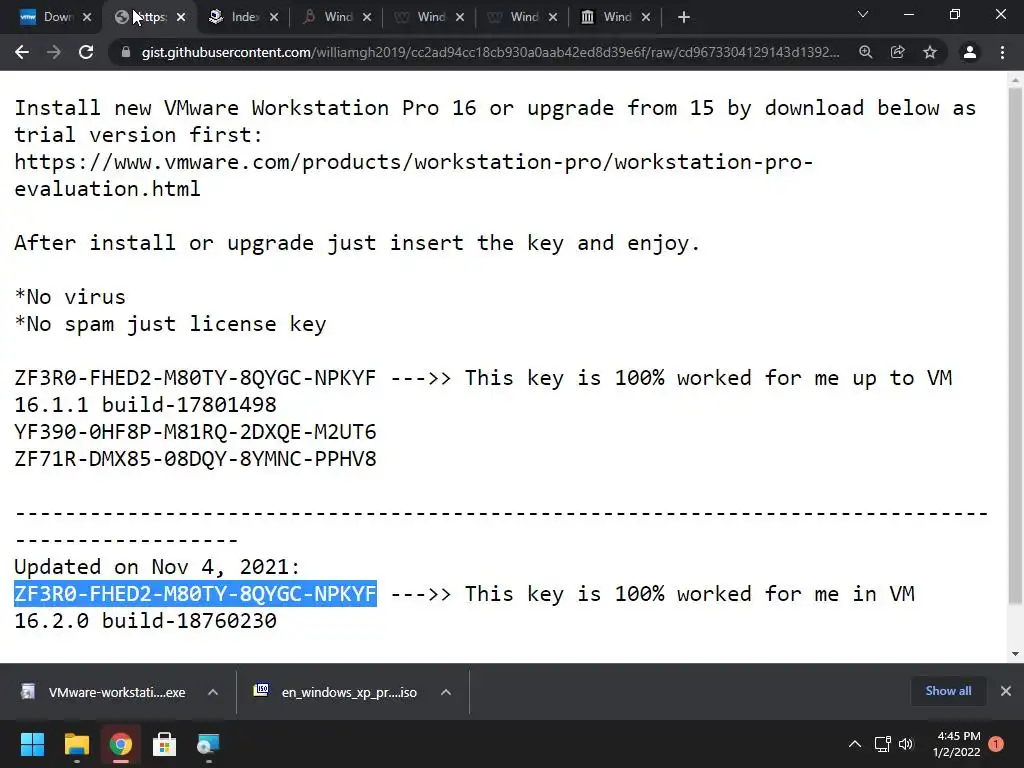Click Show all downloads

tap(948, 691)
